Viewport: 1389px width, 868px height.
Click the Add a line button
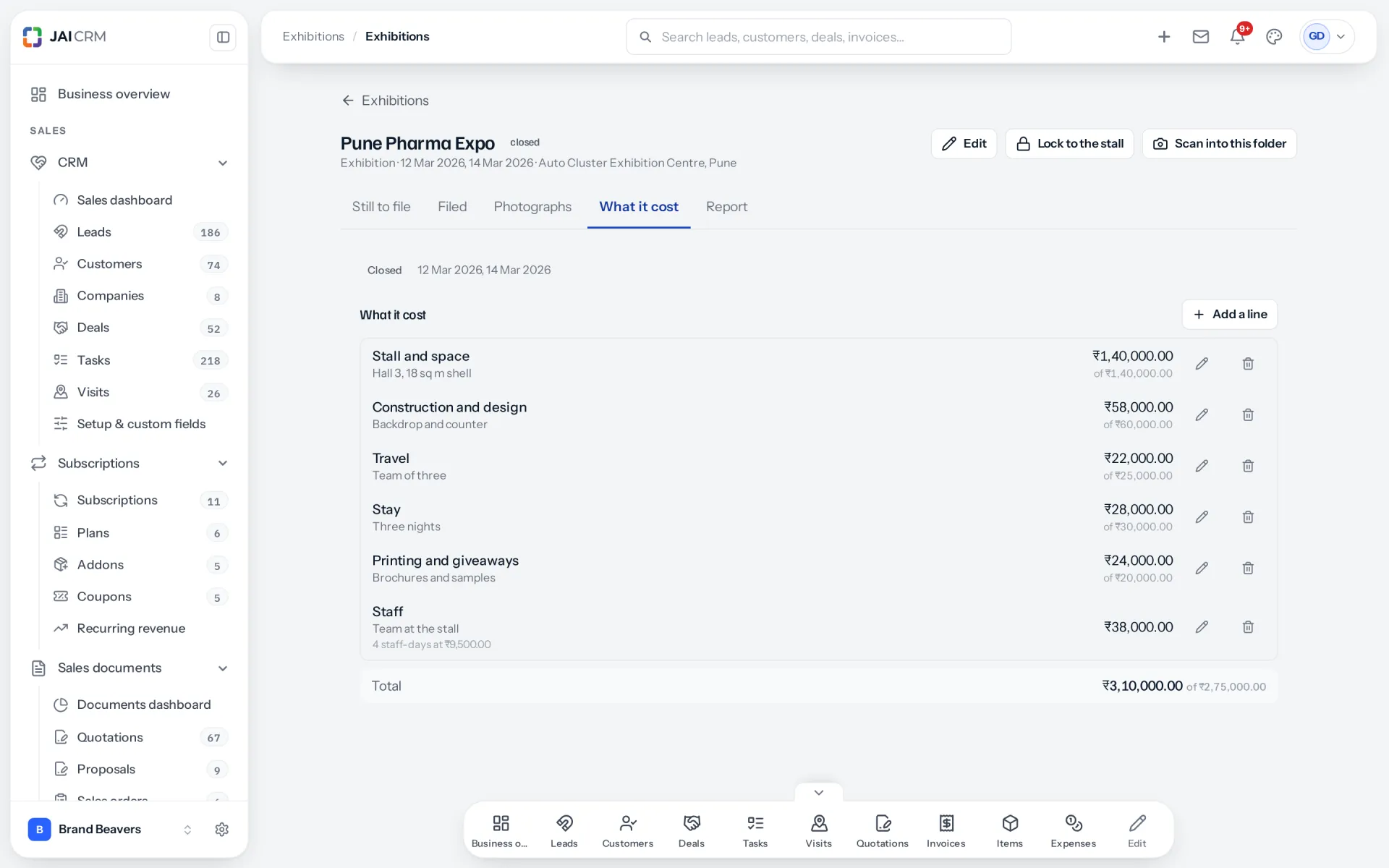point(1229,315)
